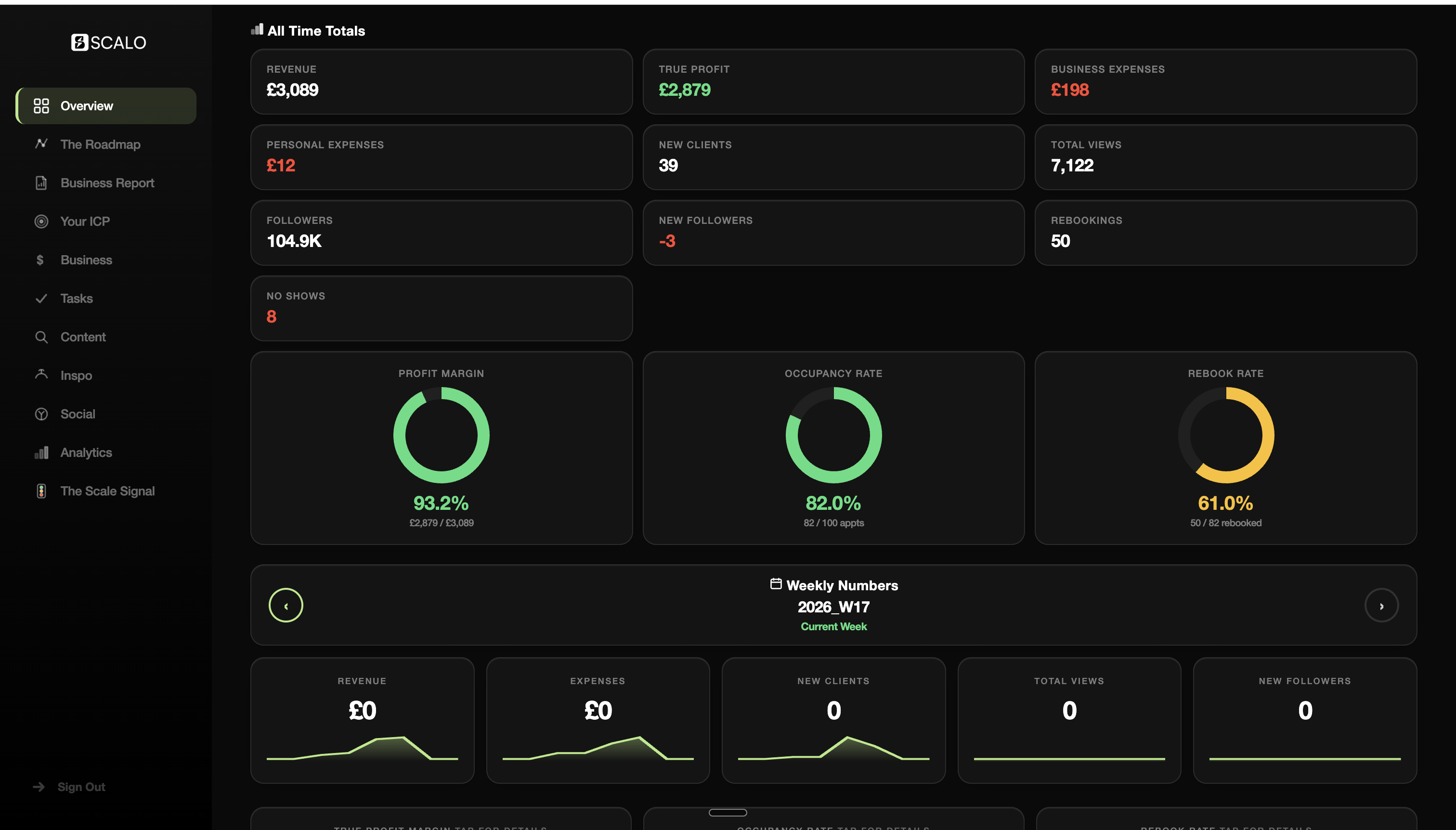Click the Content magnifier icon
1456x830 pixels.
coord(41,337)
